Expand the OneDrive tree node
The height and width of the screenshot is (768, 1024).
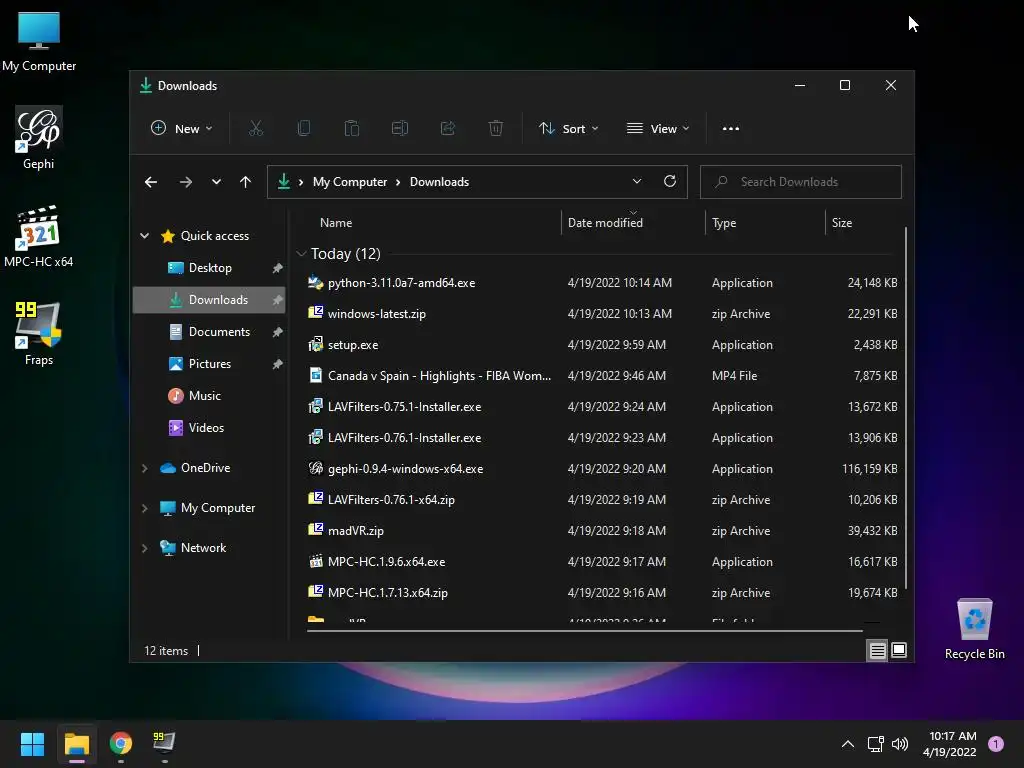pyautogui.click(x=144, y=468)
